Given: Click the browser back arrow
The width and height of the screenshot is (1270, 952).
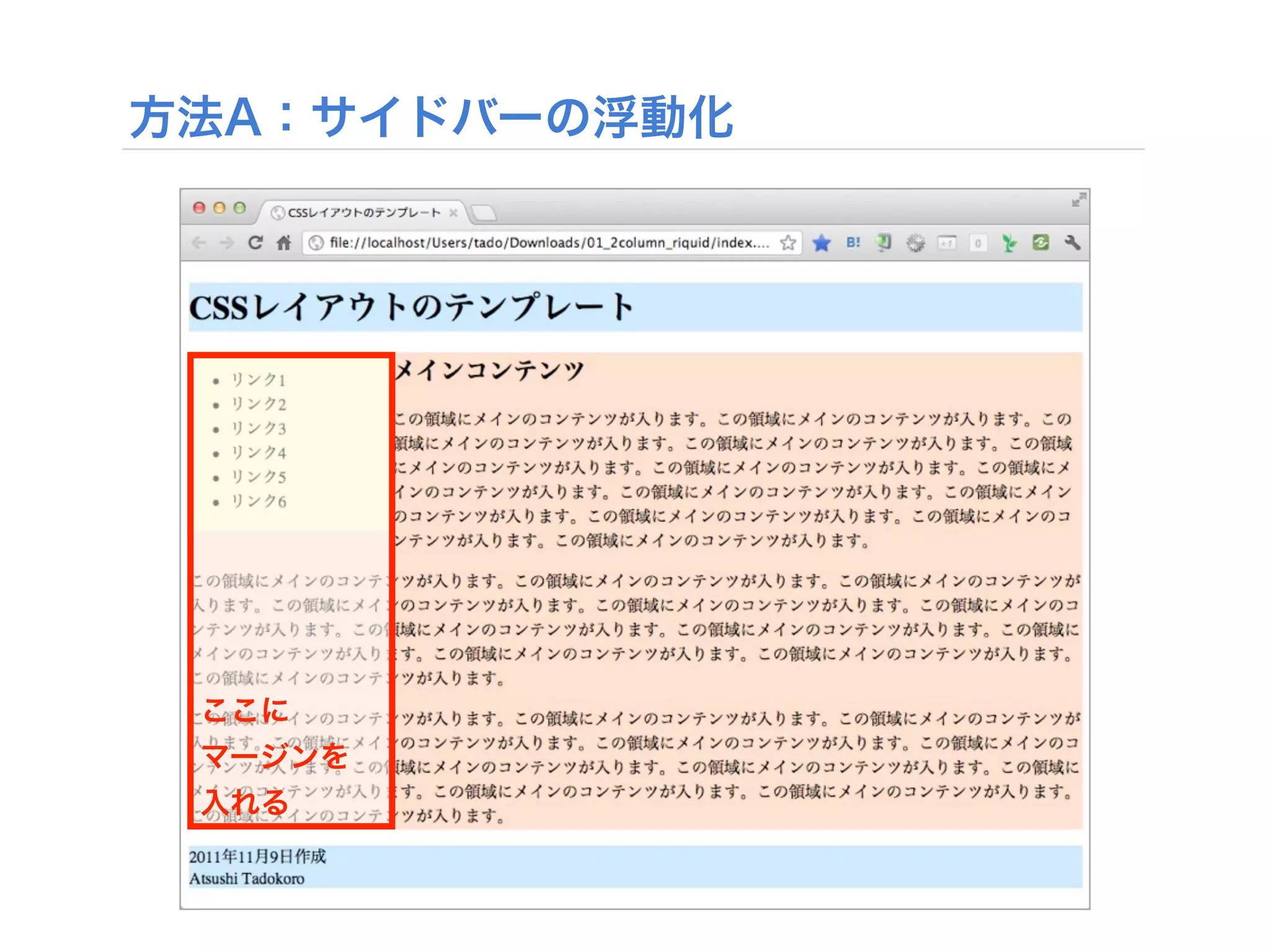Looking at the screenshot, I should coord(199,243).
